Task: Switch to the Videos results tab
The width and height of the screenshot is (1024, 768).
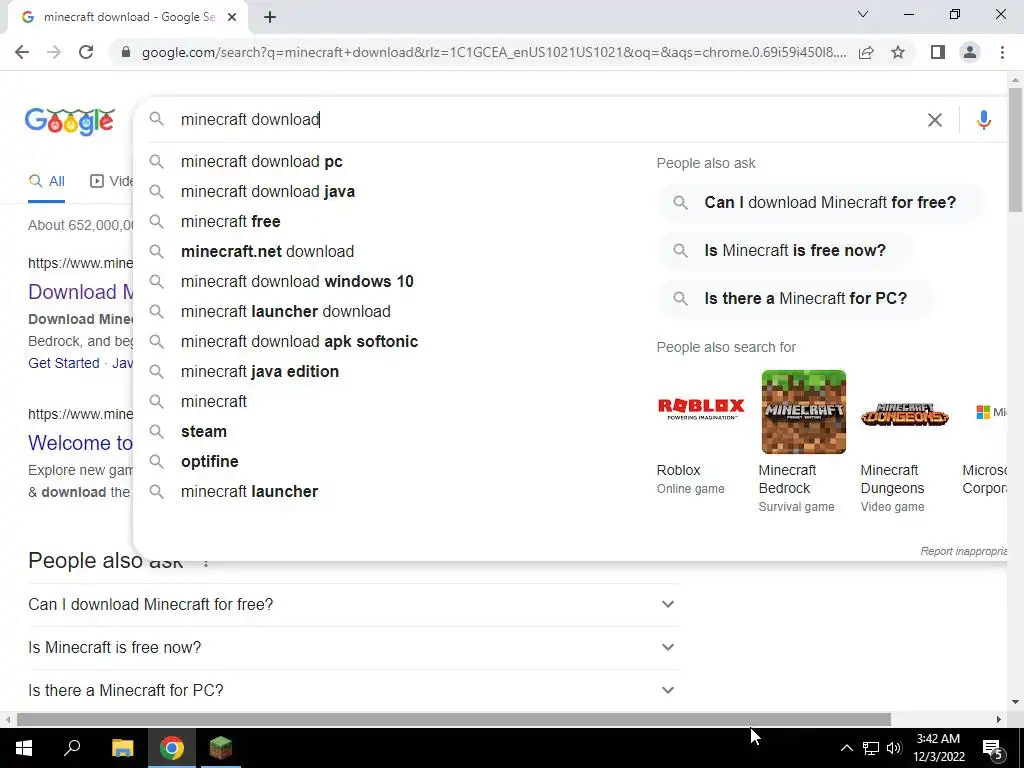Action: (x=111, y=182)
